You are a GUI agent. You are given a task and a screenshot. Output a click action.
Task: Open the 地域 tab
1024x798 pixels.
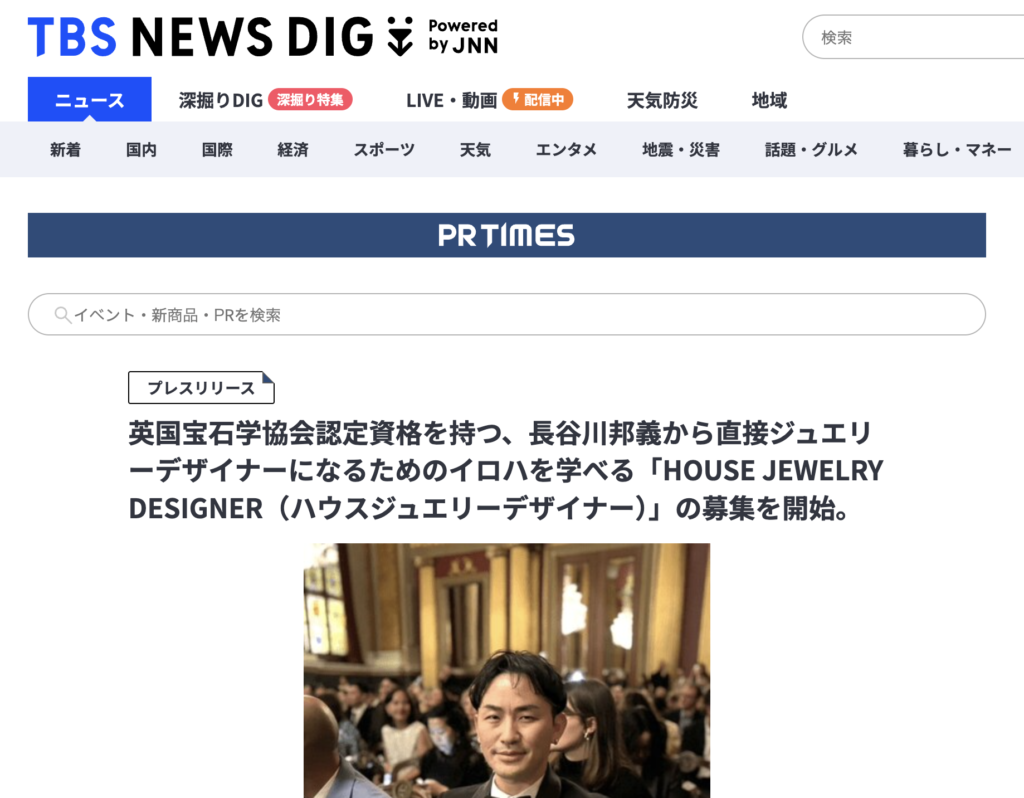(769, 101)
